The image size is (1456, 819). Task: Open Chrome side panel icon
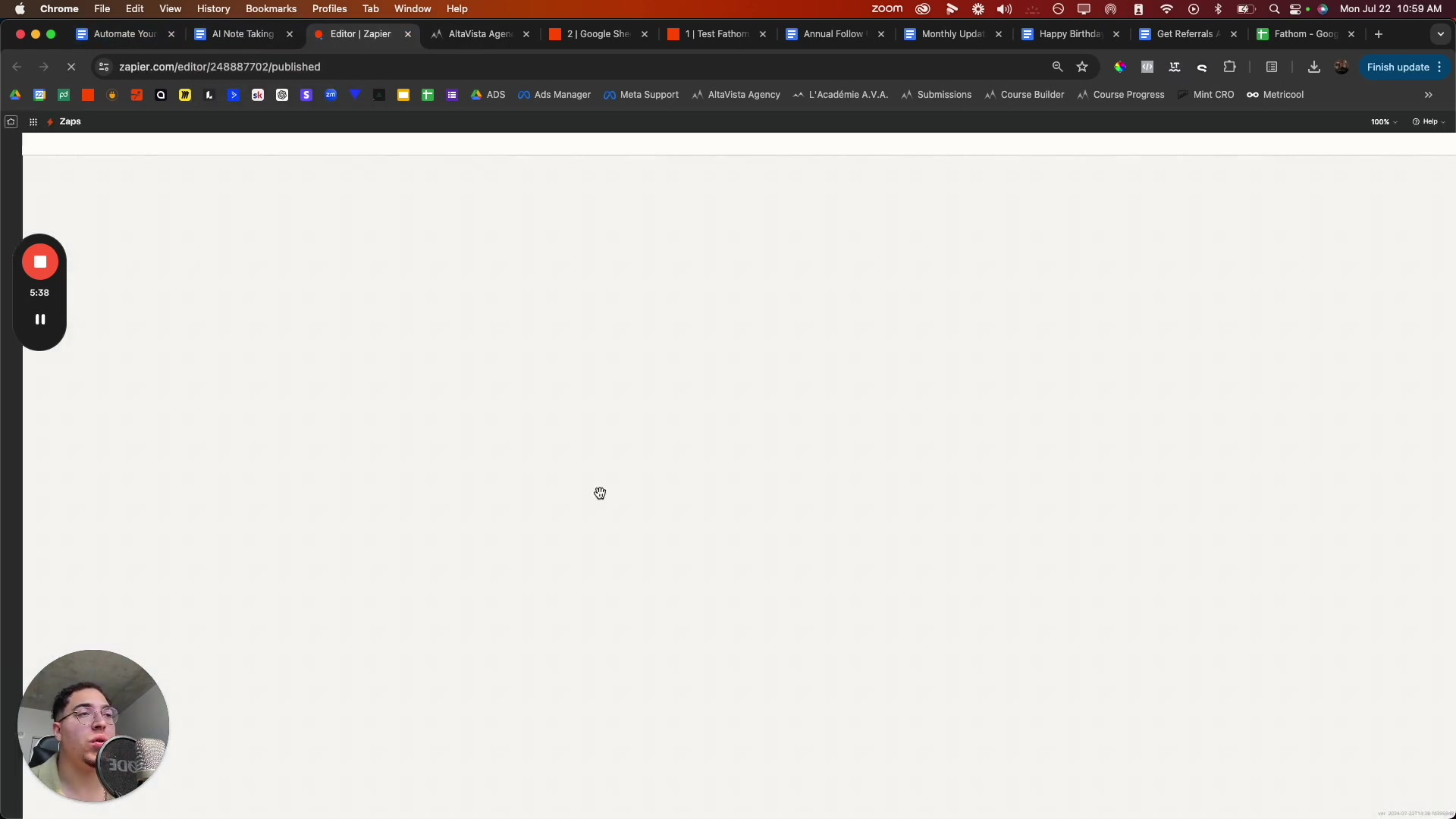click(1272, 67)
